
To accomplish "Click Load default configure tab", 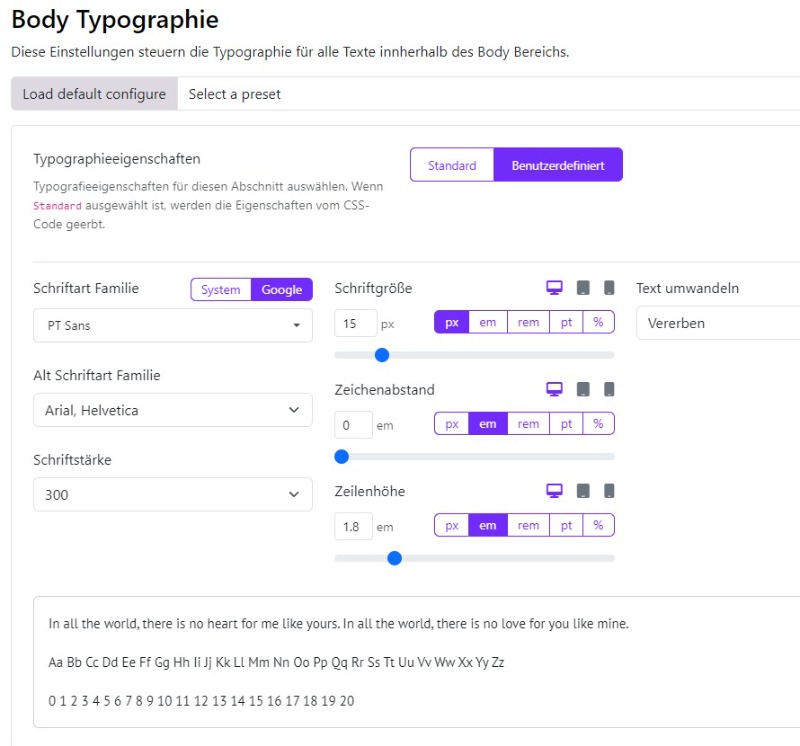I will point(94,94).
